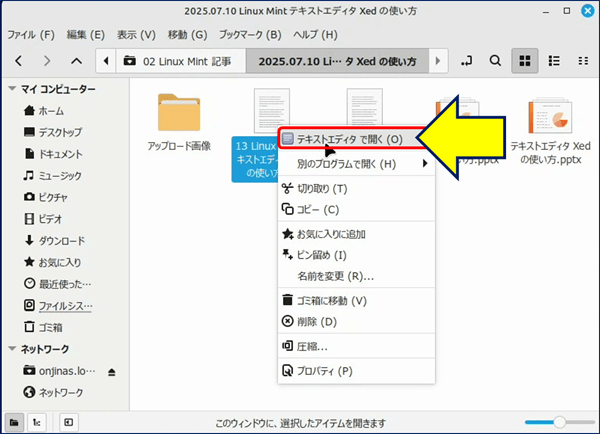Go up to the parent folder
The width and height of the screenshot is (600, 434).
pos(77,61)
